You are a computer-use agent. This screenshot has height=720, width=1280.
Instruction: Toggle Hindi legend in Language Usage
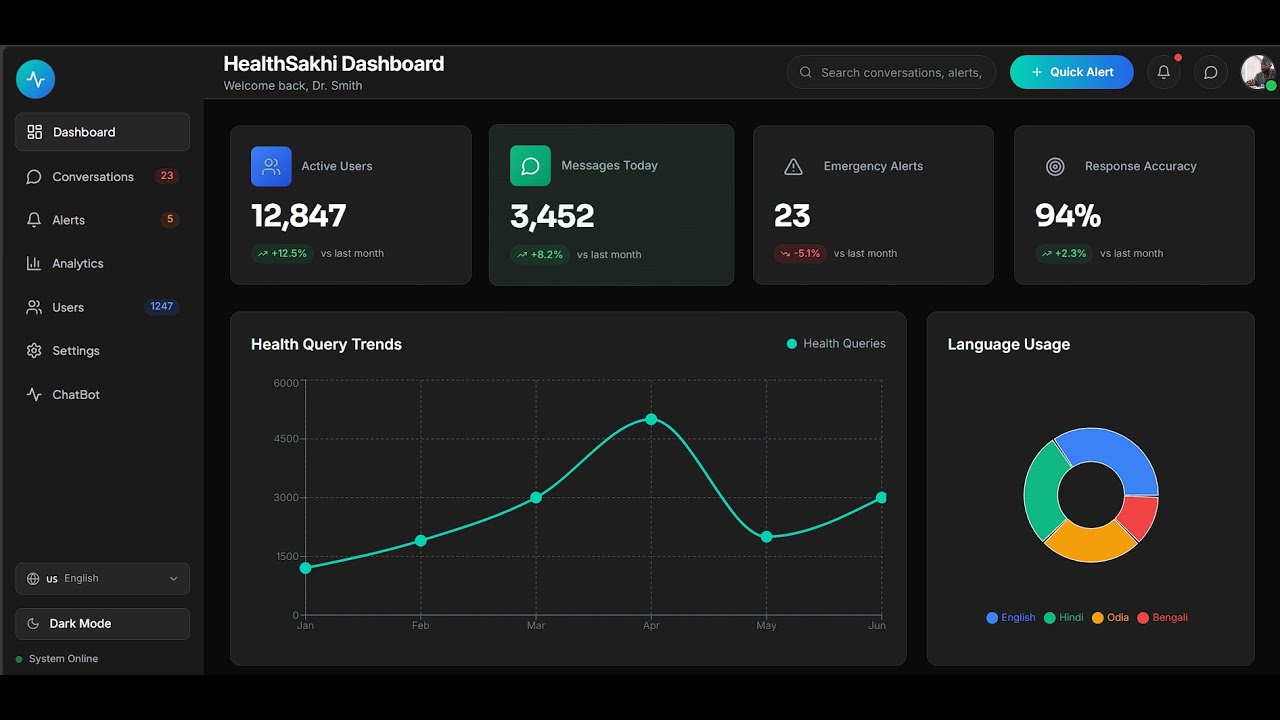click(x=1064, y=618)
